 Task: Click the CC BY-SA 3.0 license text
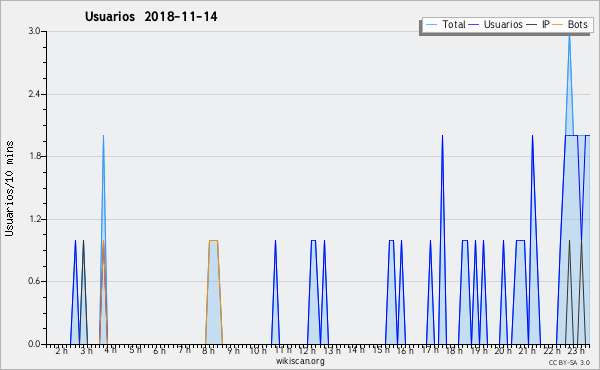569,362
